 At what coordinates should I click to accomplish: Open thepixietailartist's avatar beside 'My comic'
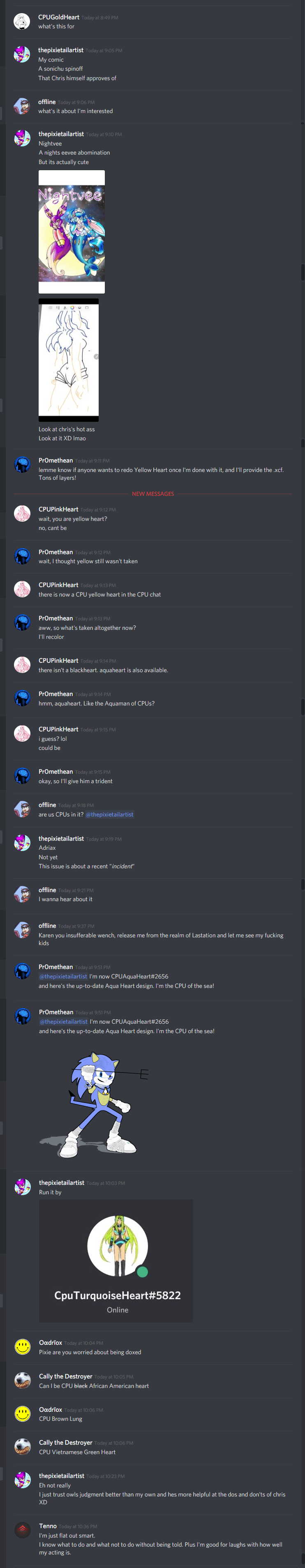[x=22, y=55]
